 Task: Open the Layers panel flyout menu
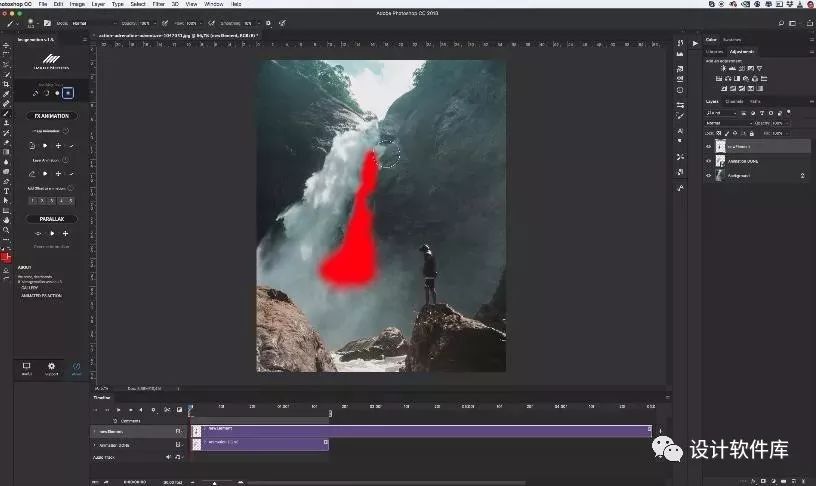[x=811, y=101]
